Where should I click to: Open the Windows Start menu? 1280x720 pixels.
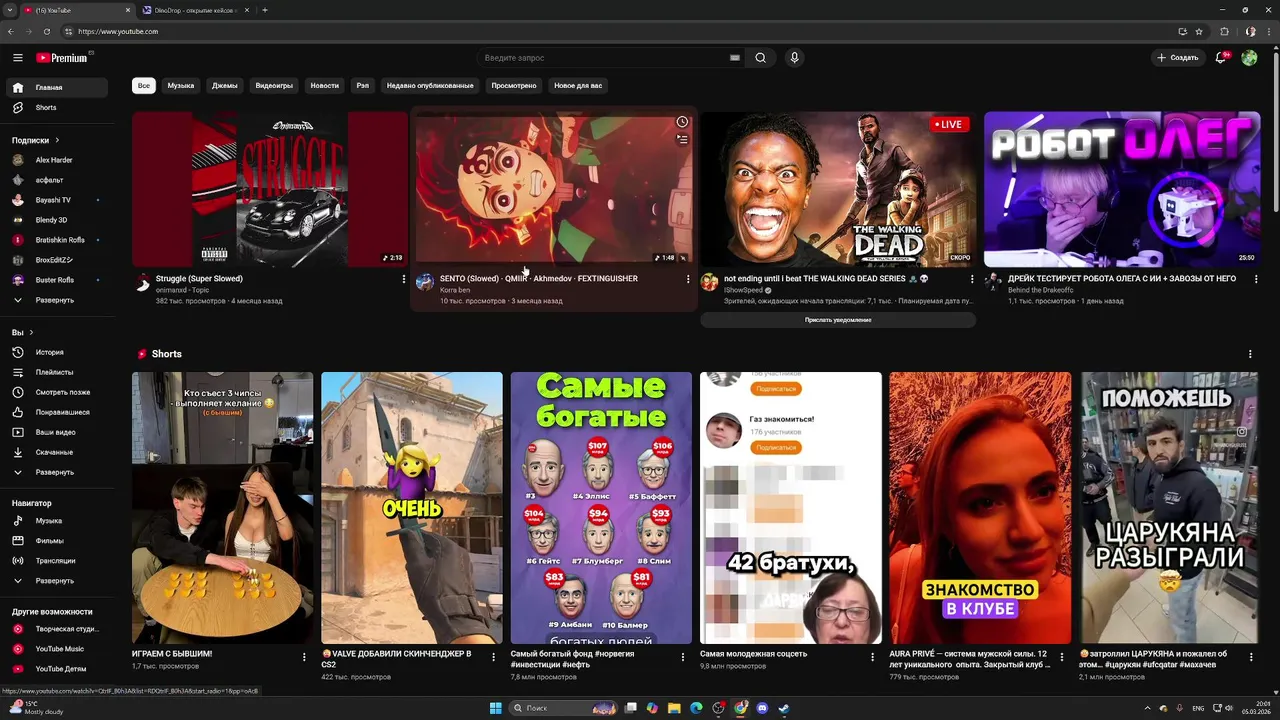[x=496, y=708]
